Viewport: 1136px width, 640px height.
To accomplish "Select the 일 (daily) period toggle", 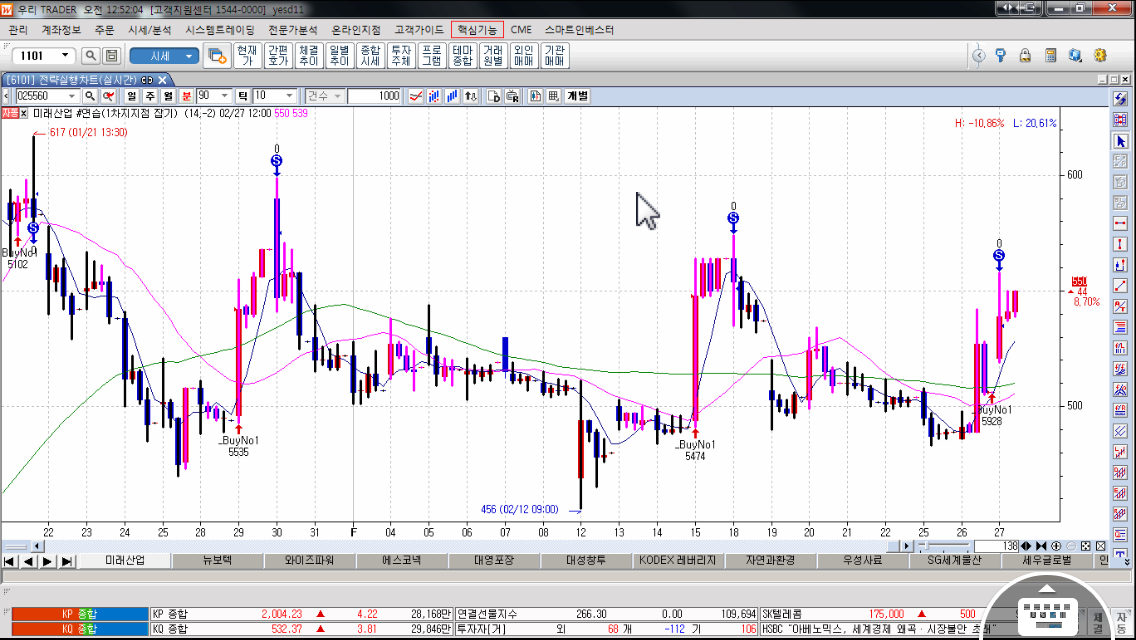I will point(132,96).
